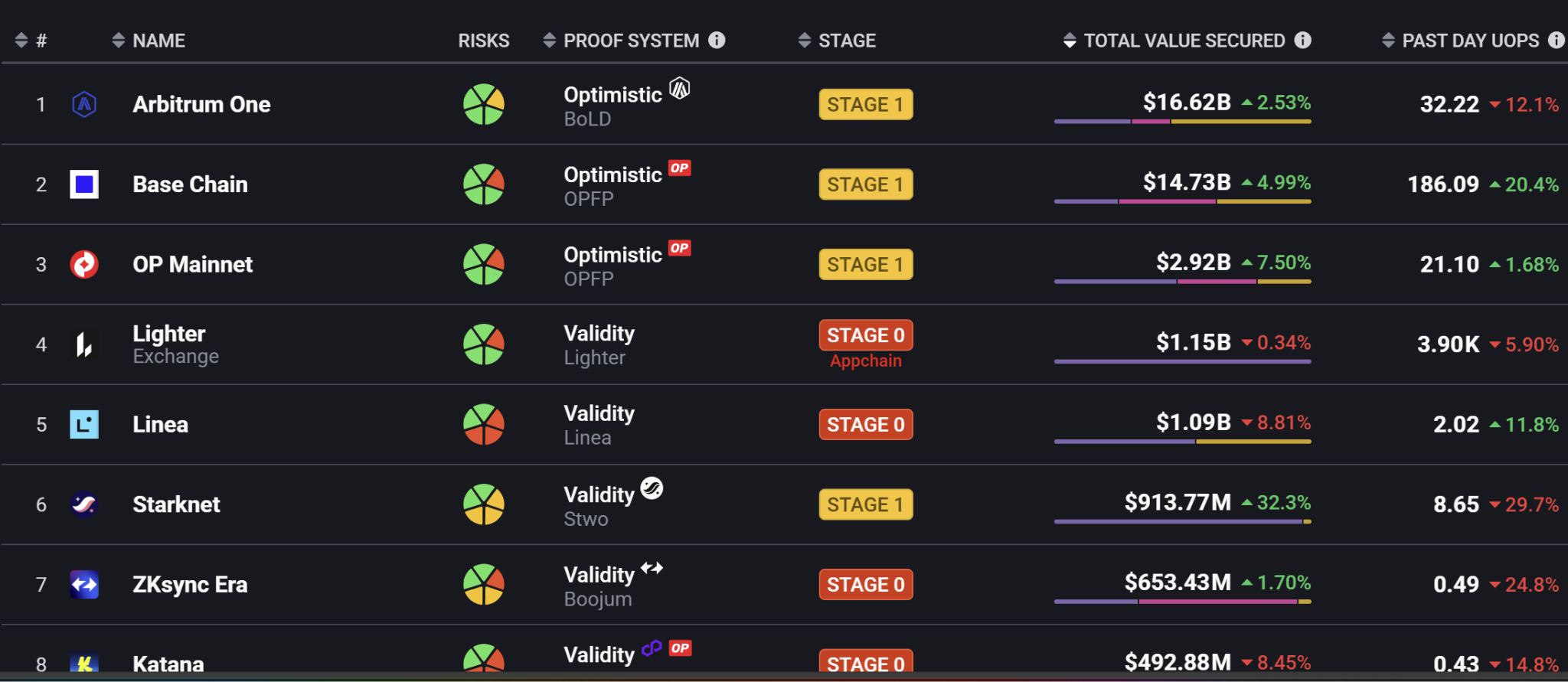Click the Base Chain blue square logo
The width and height of the screenshot is (1568, 682).
[84, 184]
